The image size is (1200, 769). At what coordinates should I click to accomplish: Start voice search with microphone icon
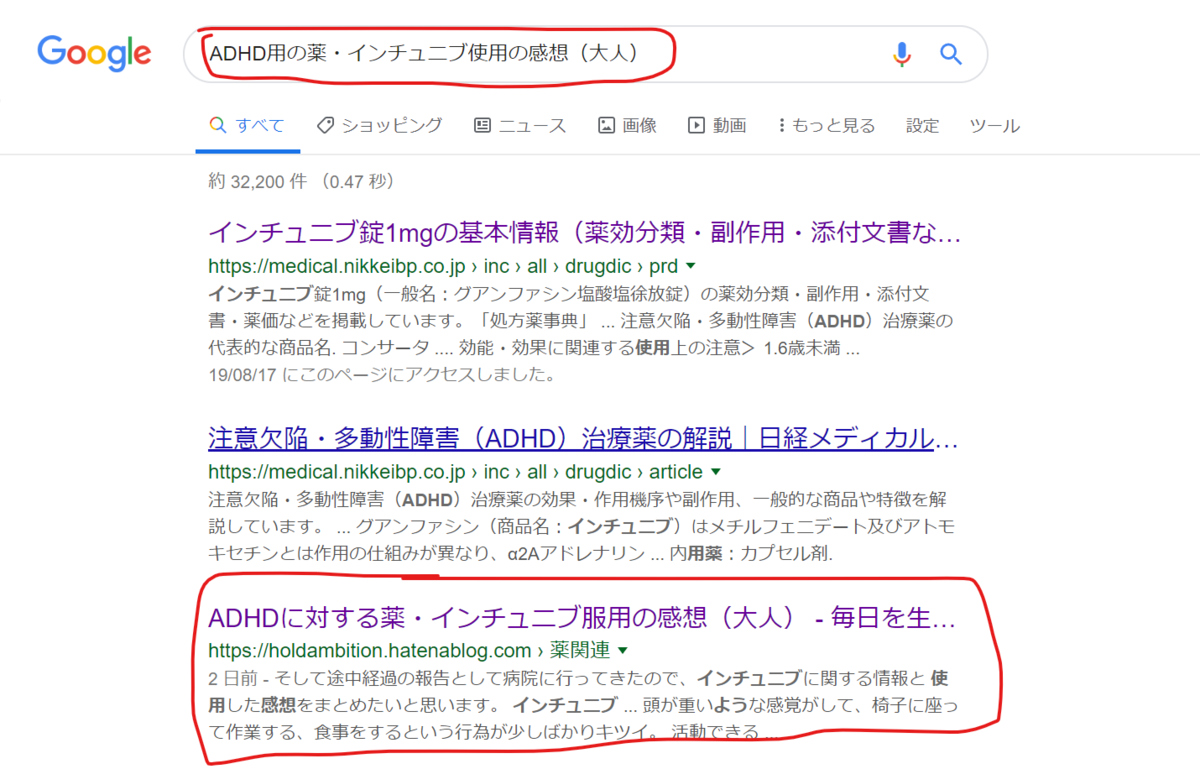tap(902, 54)
